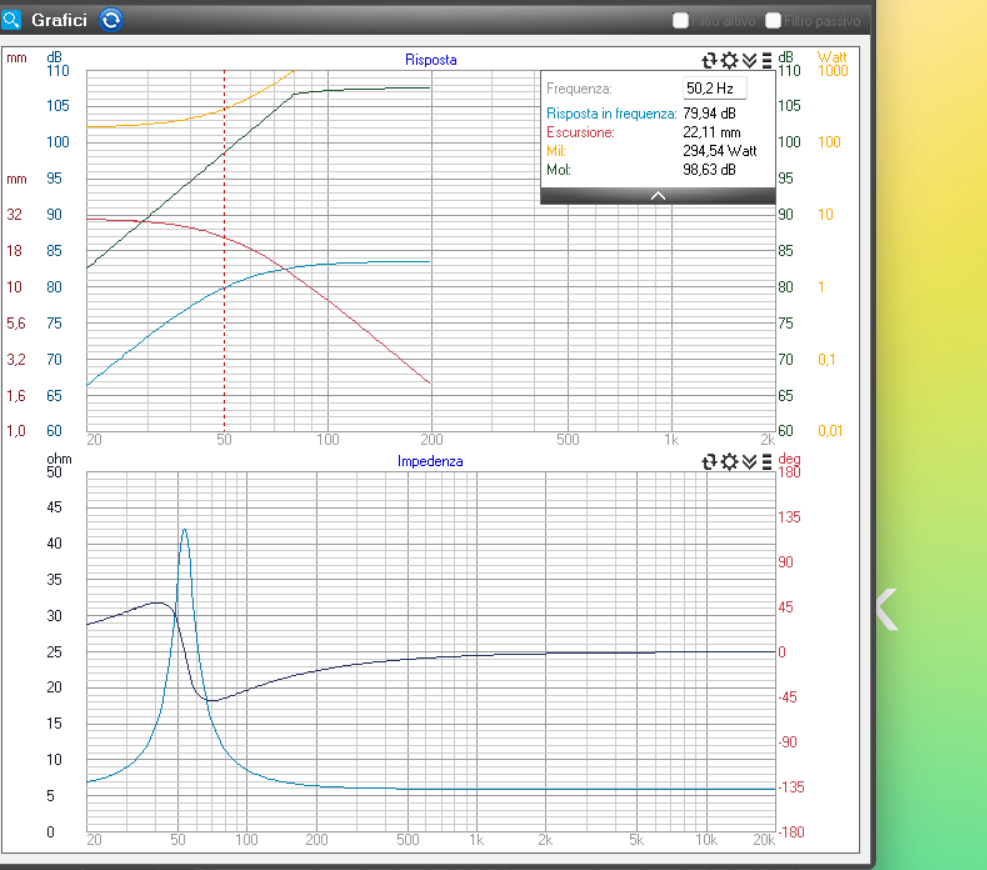The width and height of the screenshot is (987, 870).
Task: Enable the Filtro passivo checkbox
Action: (x=773, y=21)
